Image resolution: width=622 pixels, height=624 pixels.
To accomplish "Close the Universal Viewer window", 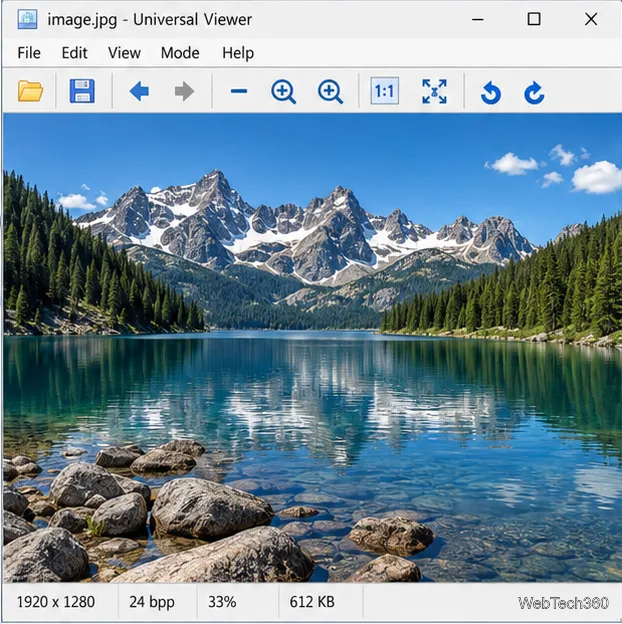I will pyautogui.click(x=591, y=19).
